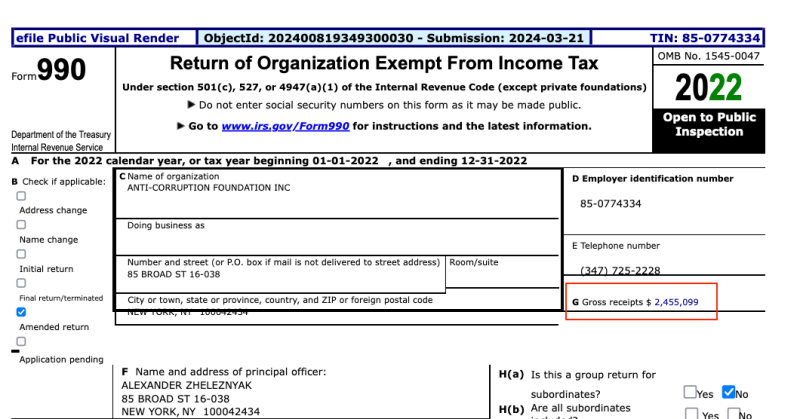
Task: Select the ObjectId and Submission date box
Action: click(x=394, y=38)
